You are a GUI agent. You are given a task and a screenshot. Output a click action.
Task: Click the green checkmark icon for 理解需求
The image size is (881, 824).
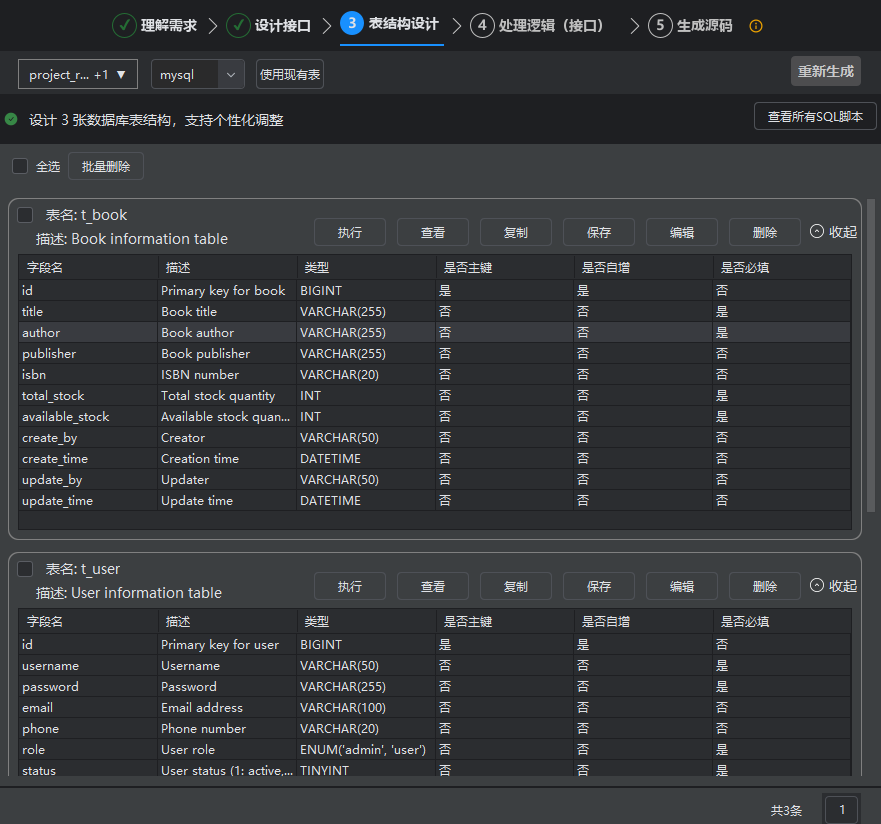(124, 25)
